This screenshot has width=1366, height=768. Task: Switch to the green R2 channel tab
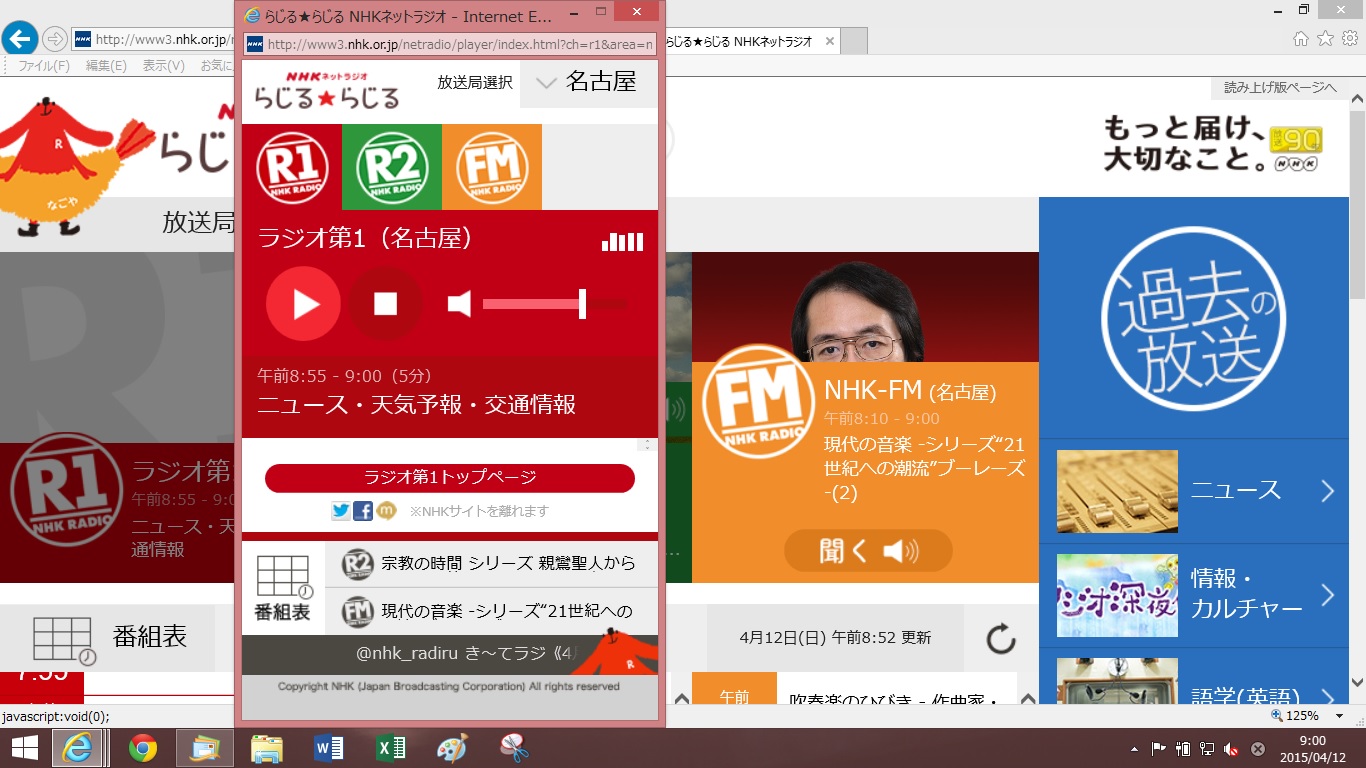392,167
